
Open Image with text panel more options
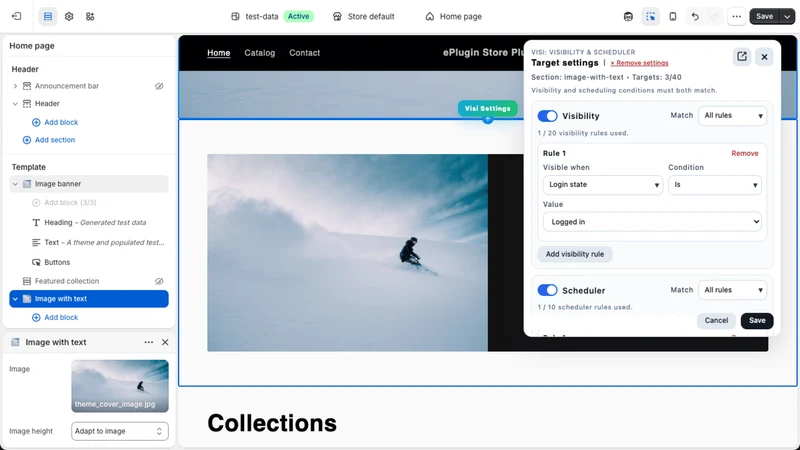pos(148,342)
